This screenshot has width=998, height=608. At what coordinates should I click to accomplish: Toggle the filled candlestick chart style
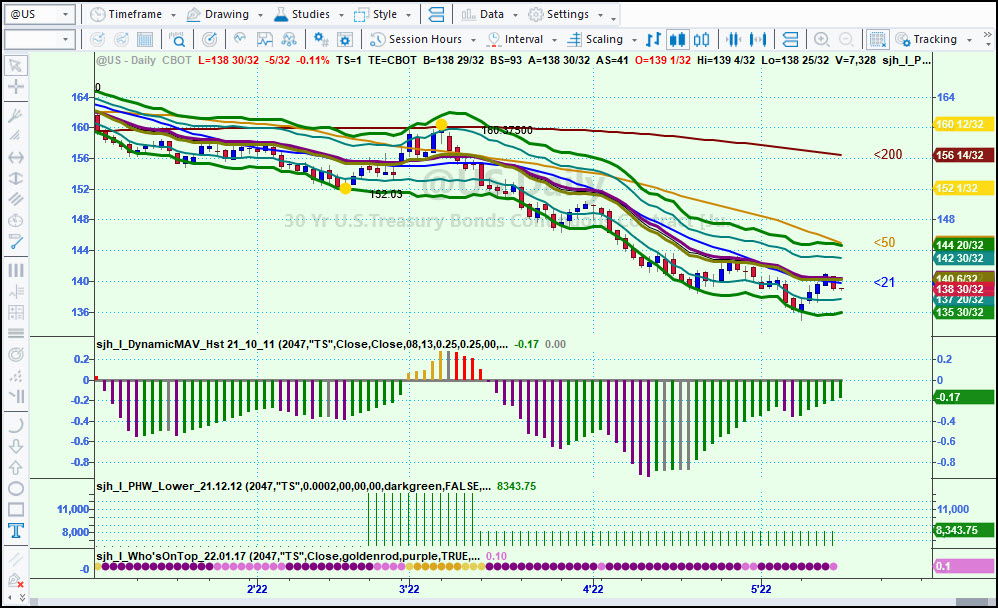[x=677, y=39]
